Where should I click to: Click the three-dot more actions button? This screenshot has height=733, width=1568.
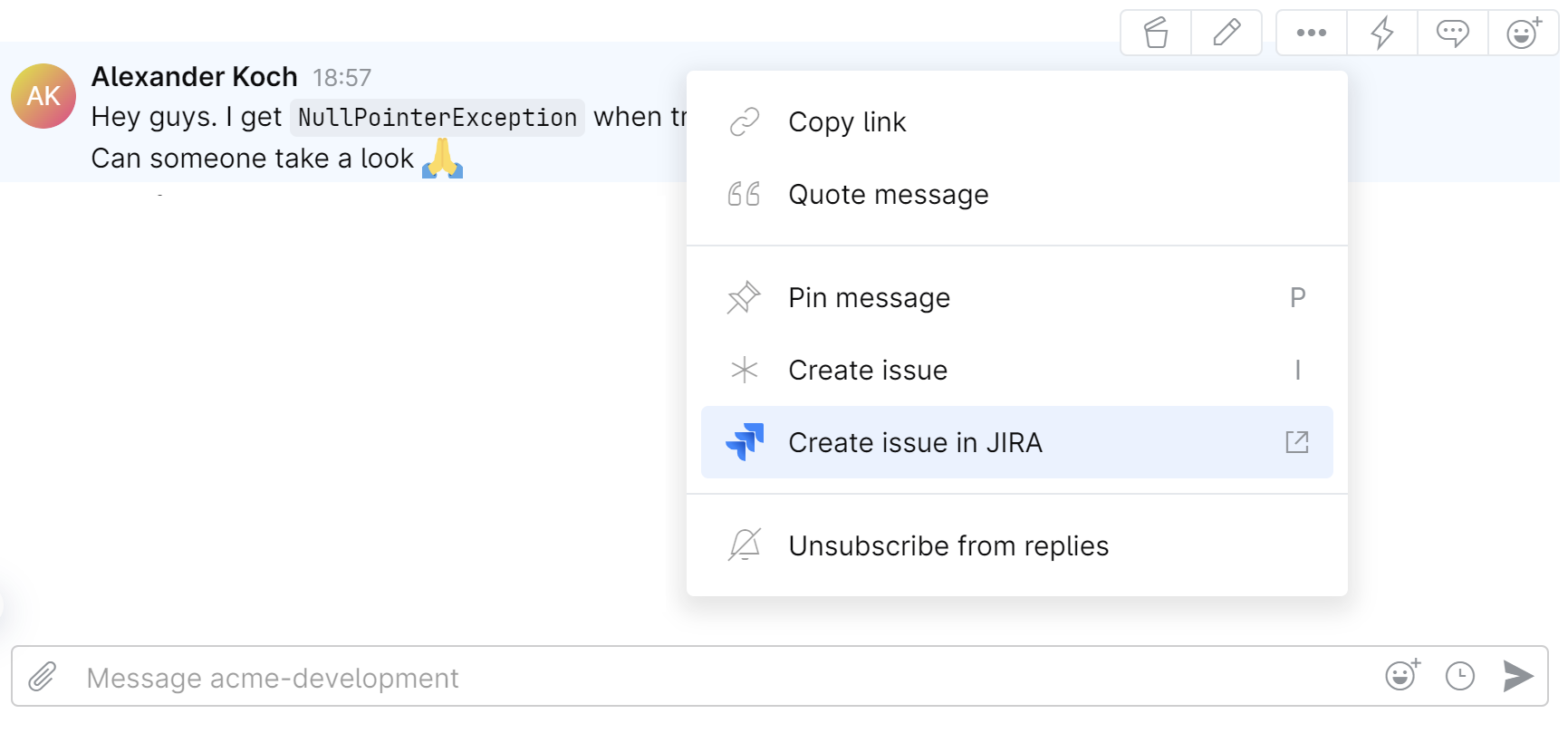point(1311,34)
